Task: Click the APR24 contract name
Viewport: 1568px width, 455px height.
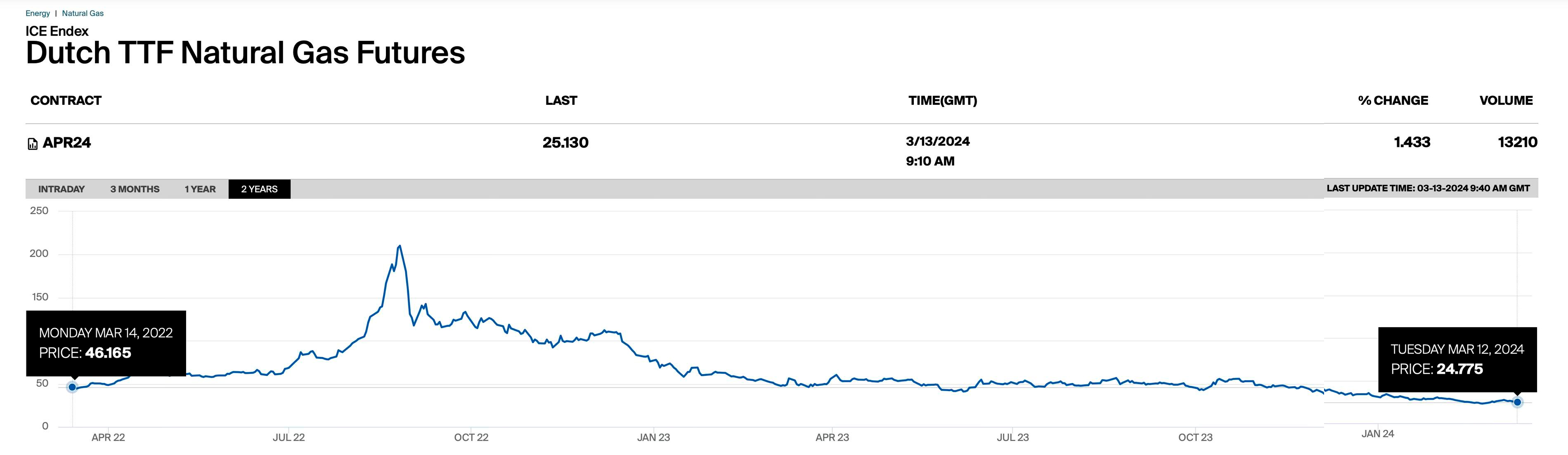Action: [x=67, y=143]
